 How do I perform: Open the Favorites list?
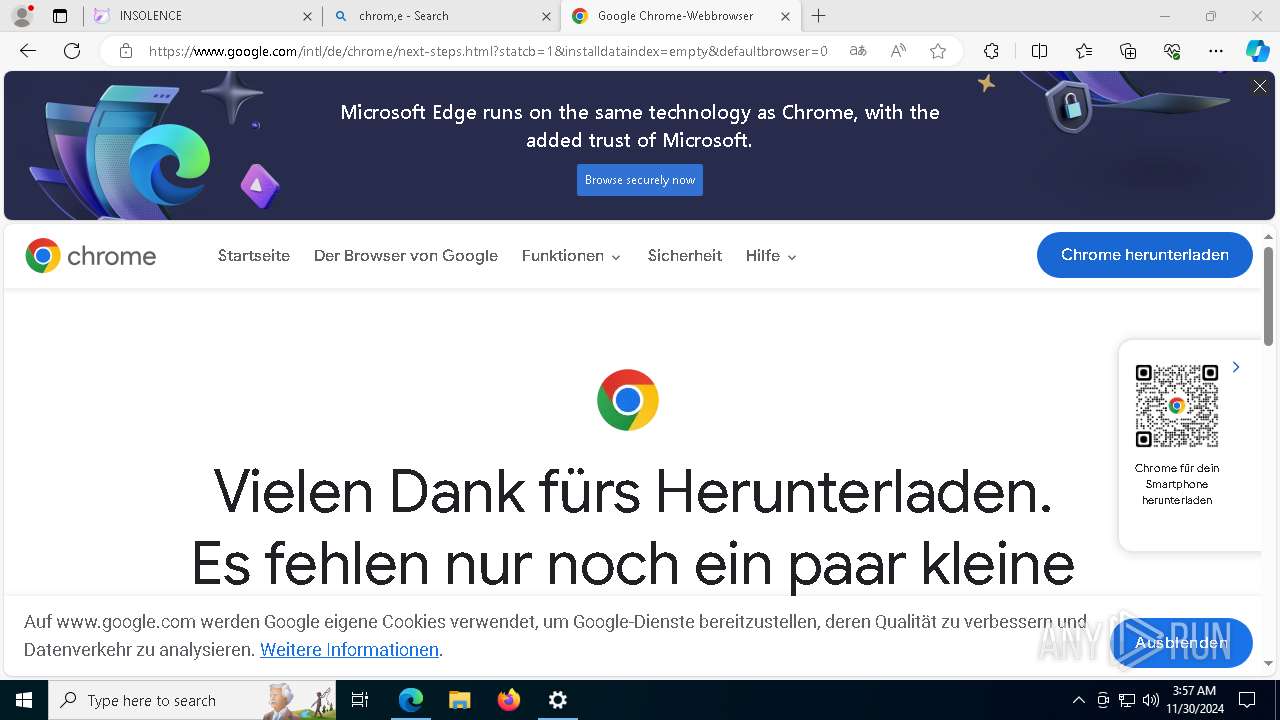(1084, 51)
